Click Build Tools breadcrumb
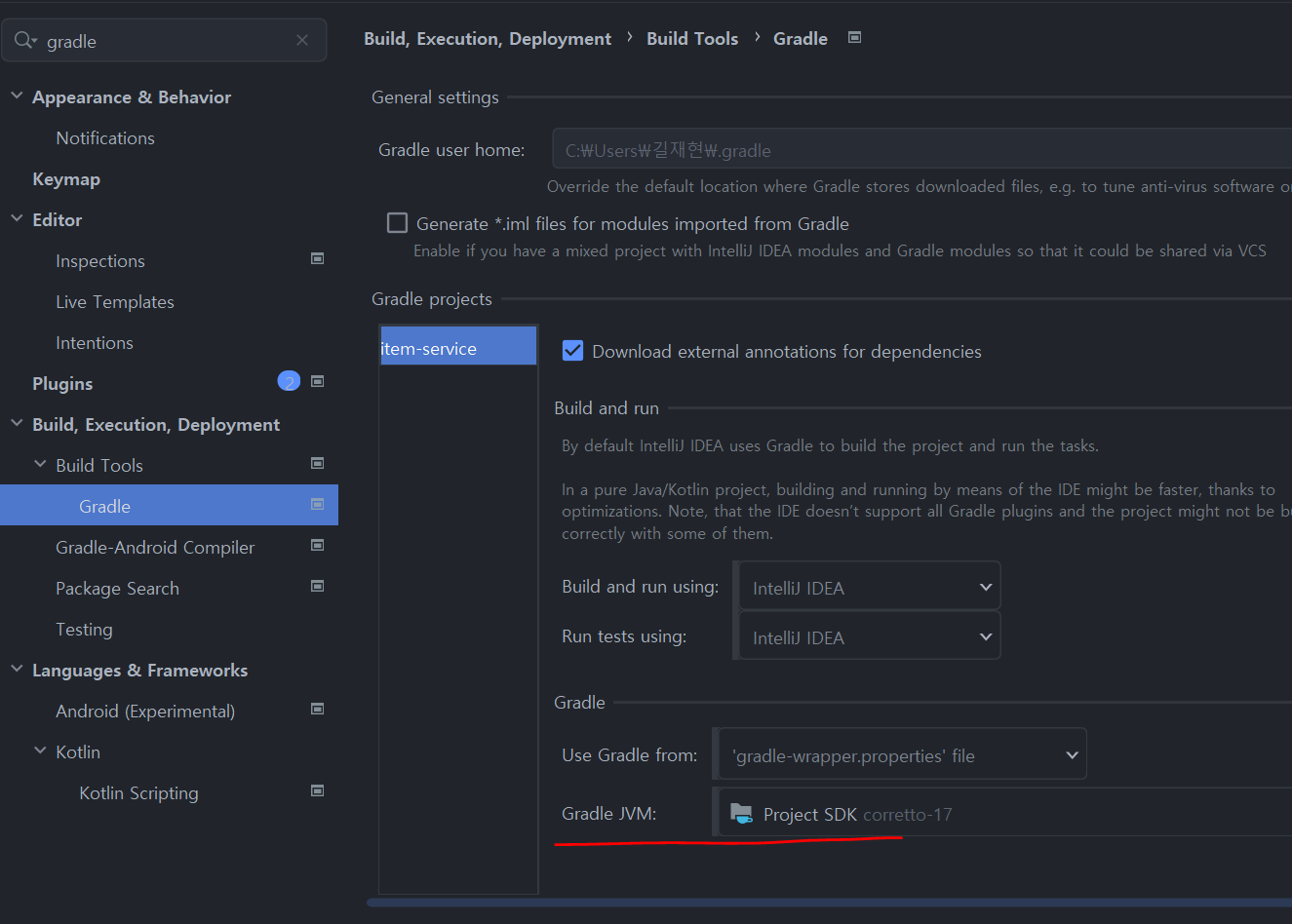 point(692,39)
